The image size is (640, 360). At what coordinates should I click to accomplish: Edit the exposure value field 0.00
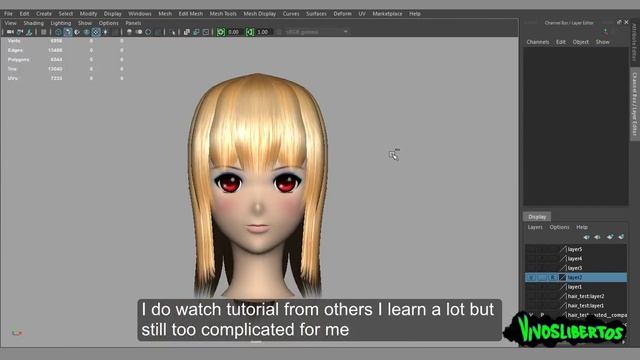tap(234, 32)
